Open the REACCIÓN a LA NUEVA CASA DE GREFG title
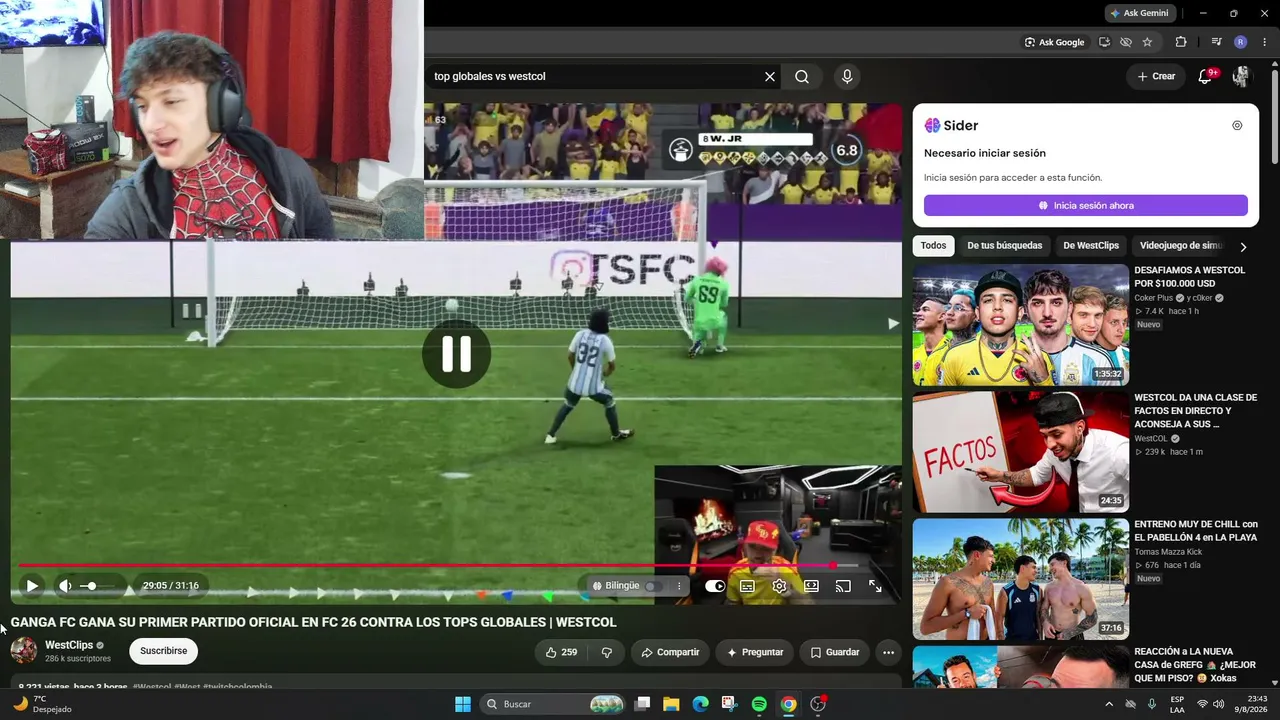 coord(1196,665)
